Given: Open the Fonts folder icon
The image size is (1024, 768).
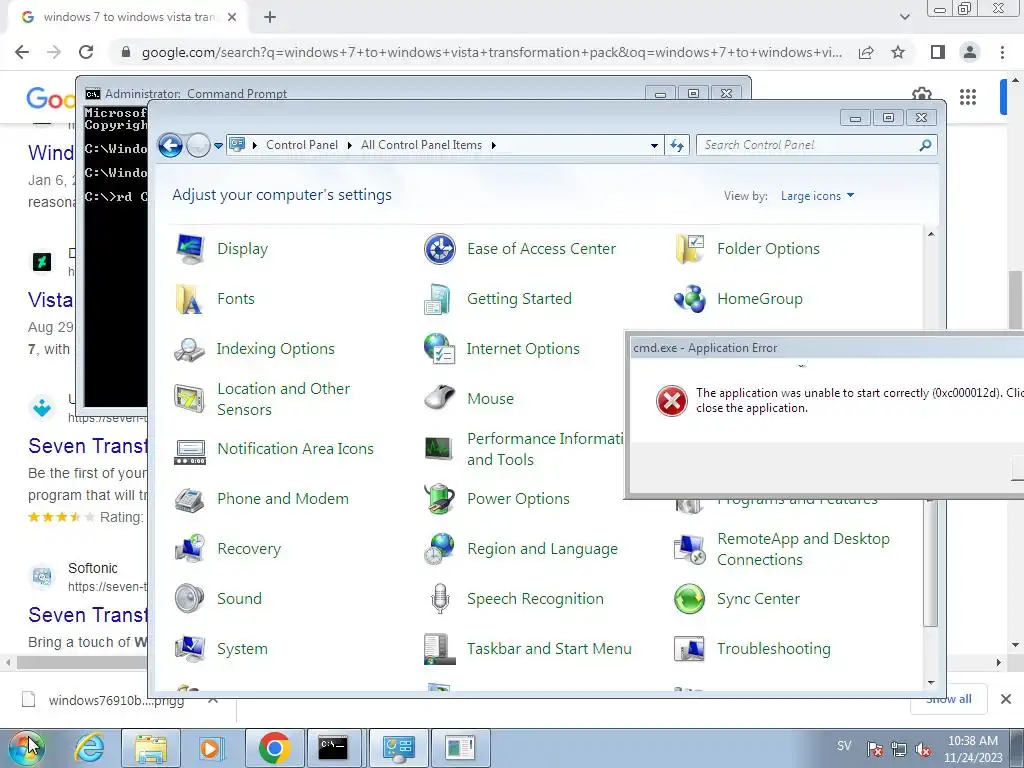Looking at the screenshot, I should pos(190,299).
